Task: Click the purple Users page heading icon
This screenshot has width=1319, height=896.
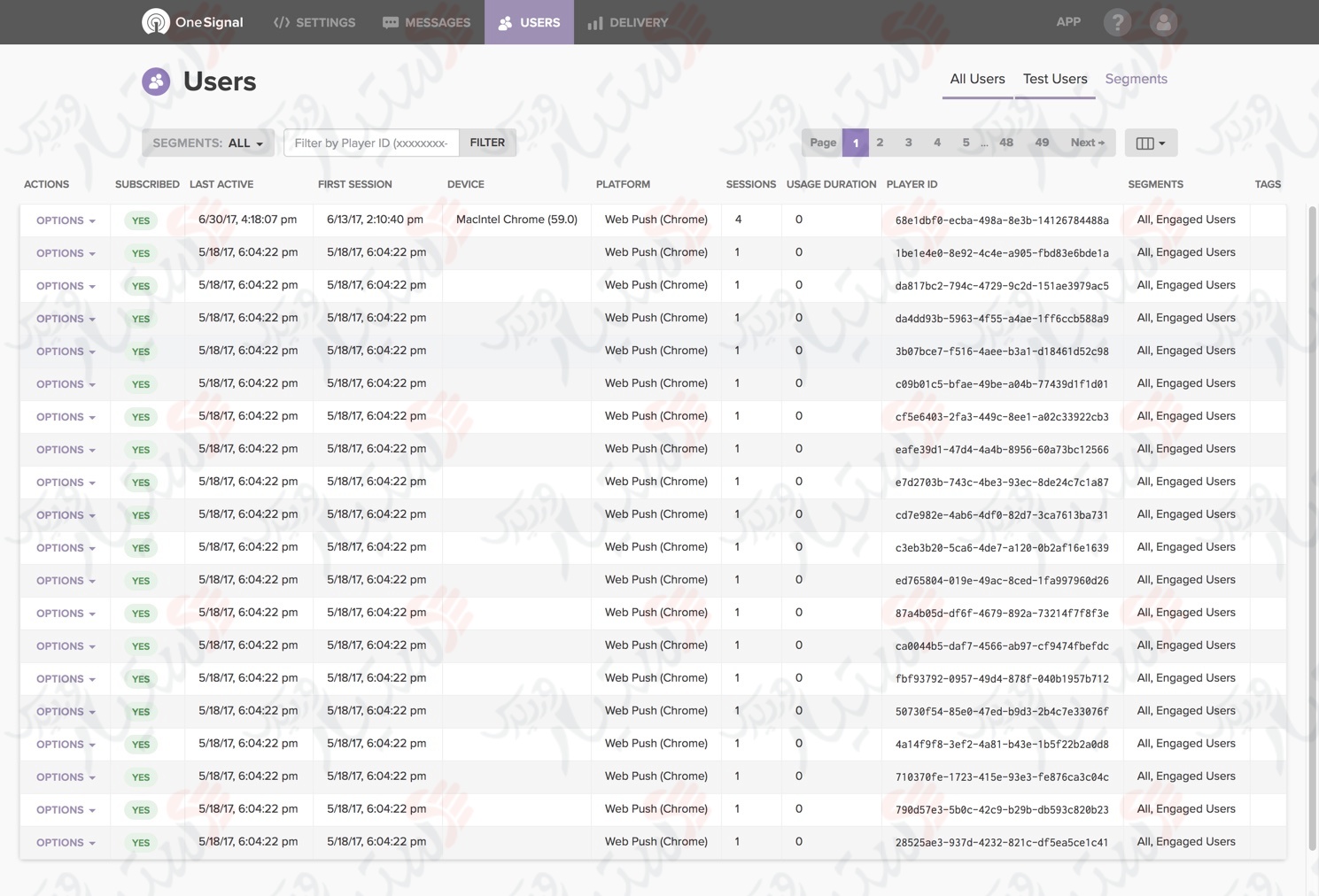Action: tap(156, 81)
